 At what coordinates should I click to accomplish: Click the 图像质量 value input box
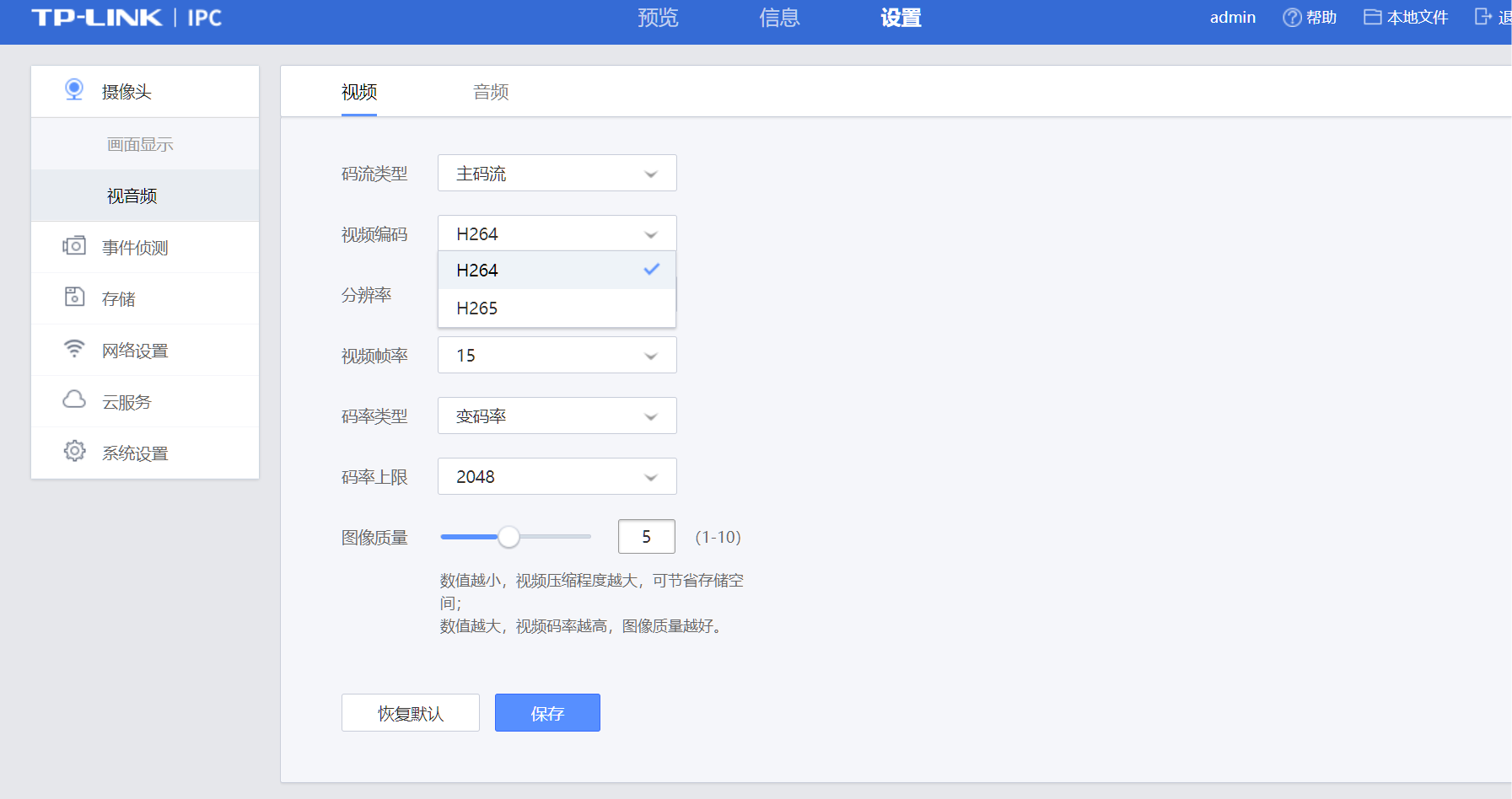click(647, 537)
